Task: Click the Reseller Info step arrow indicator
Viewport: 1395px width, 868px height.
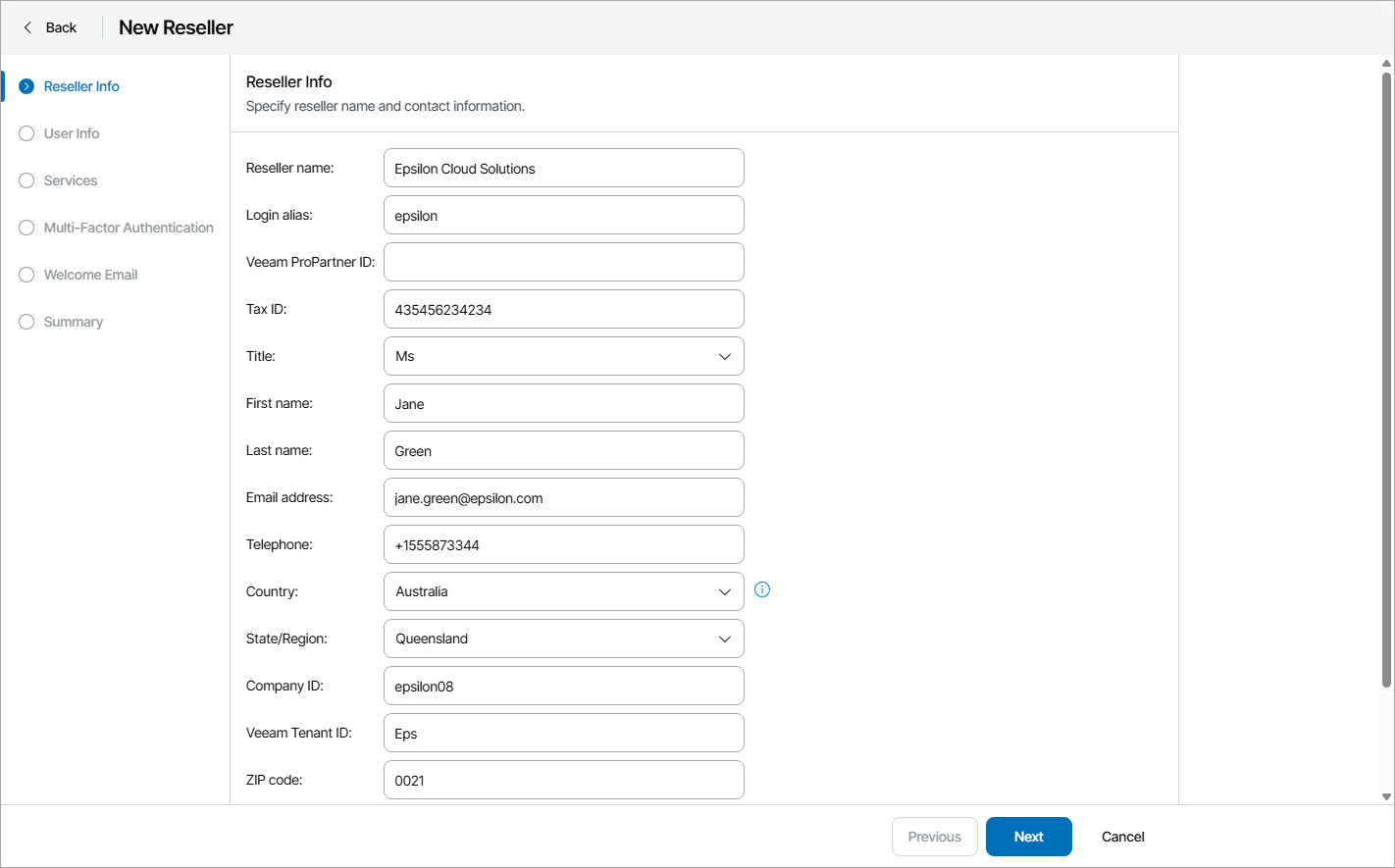Action: (26, 86)
